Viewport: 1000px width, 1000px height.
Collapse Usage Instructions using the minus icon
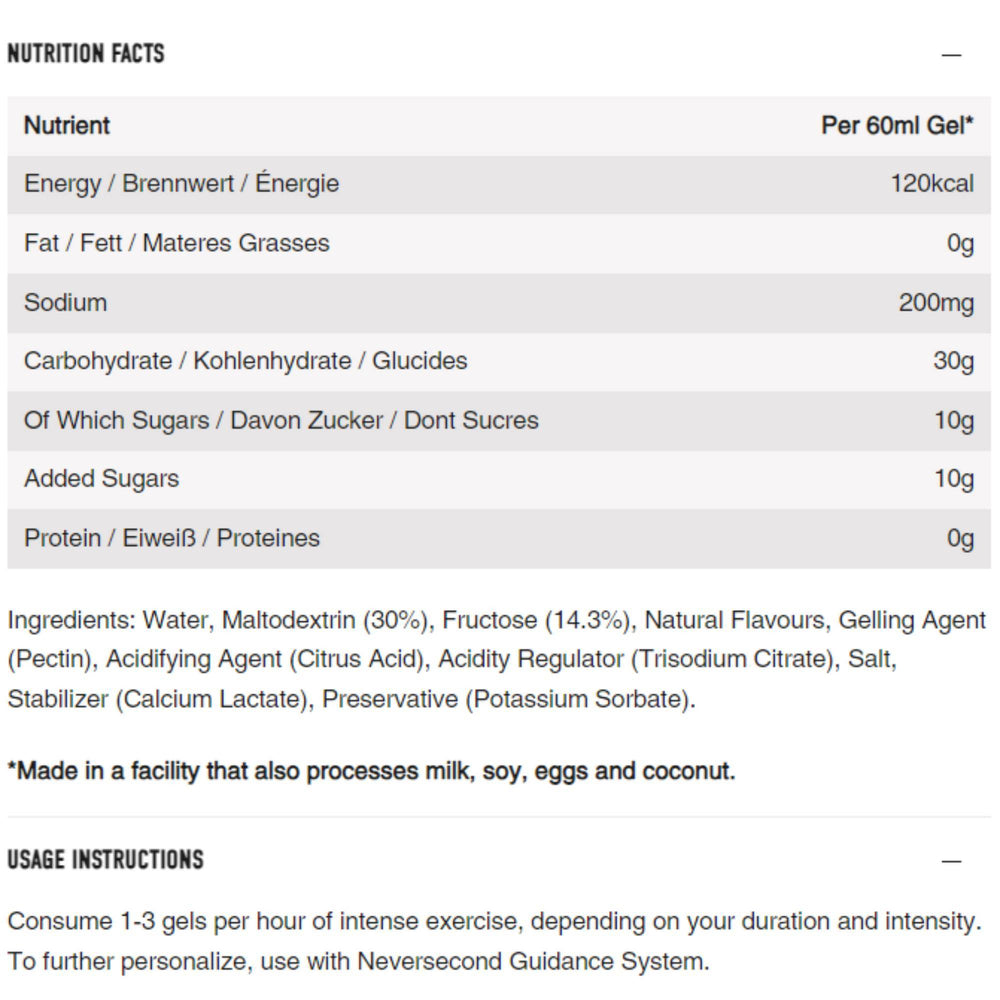click(x=951, y=861)
